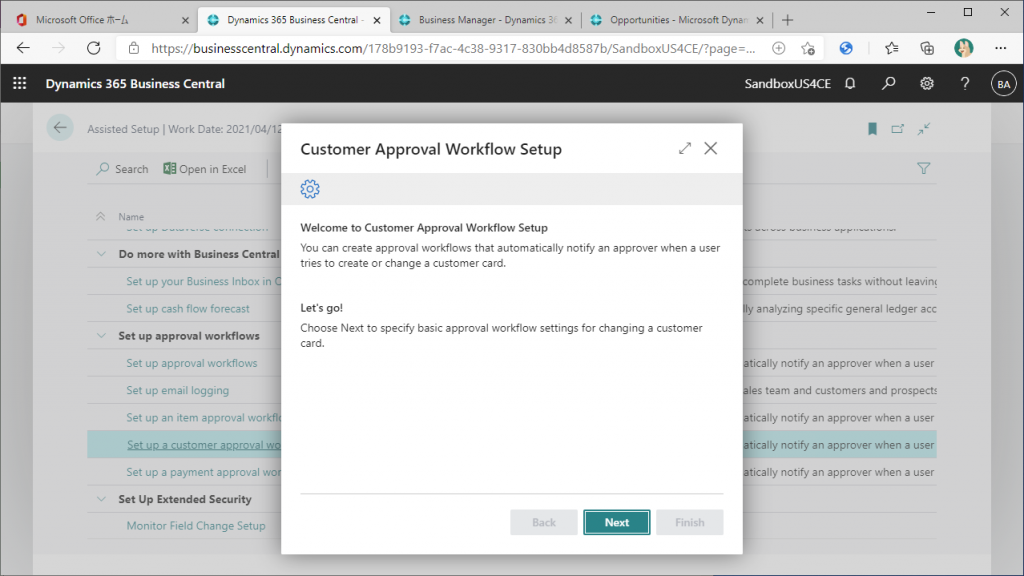The width and height of the screenshot is (1024, 576).
Task: Expand the Customer Approval Workflow dialog to full size
Action: tap(684, 148)
